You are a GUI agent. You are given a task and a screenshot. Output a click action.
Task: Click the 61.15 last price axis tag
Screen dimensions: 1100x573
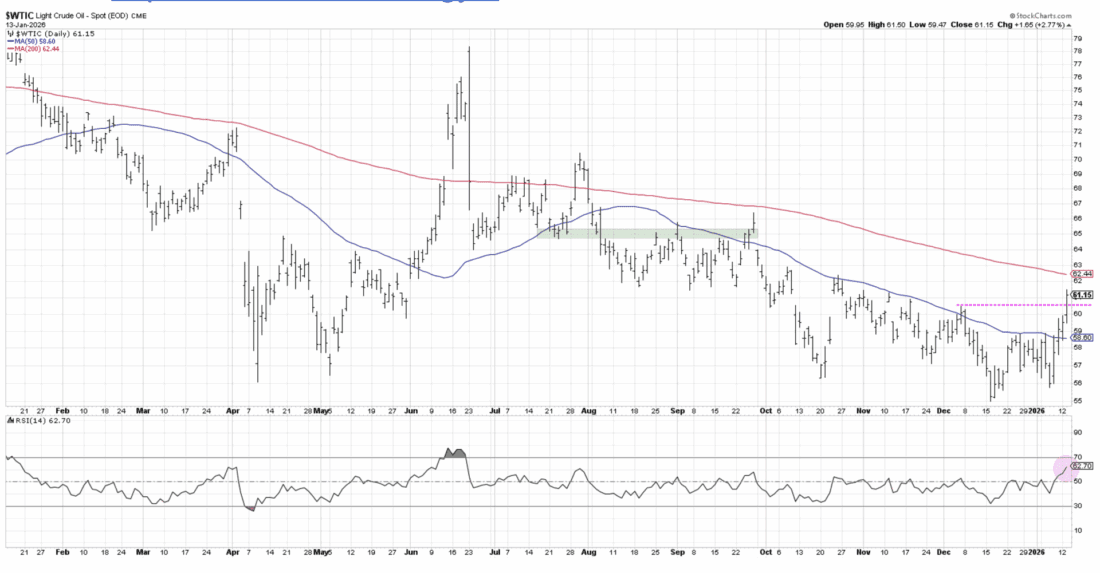(1081, 295)
